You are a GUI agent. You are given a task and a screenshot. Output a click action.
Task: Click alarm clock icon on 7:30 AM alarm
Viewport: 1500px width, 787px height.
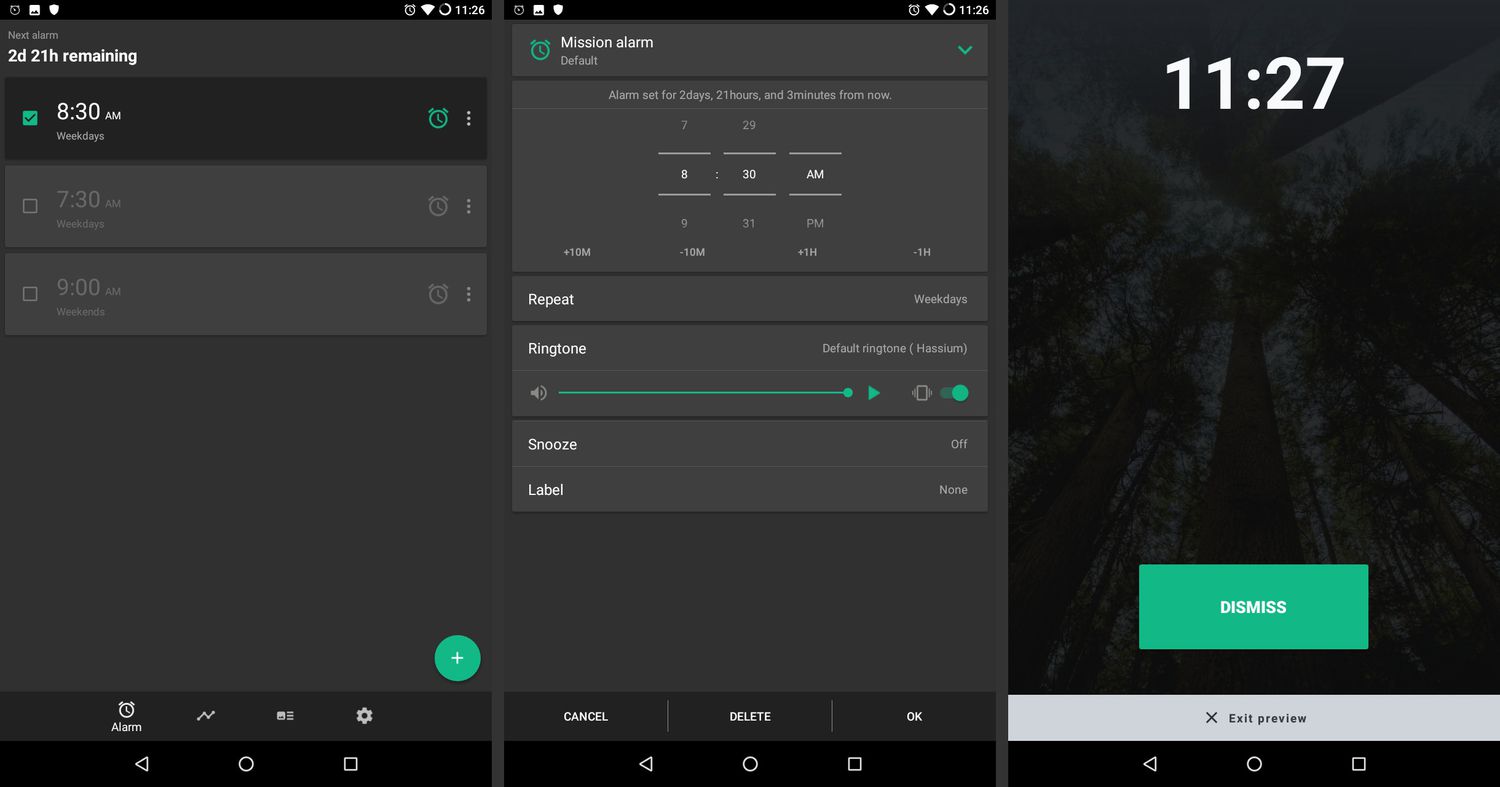pyautogui.click(x=438, y=206)
